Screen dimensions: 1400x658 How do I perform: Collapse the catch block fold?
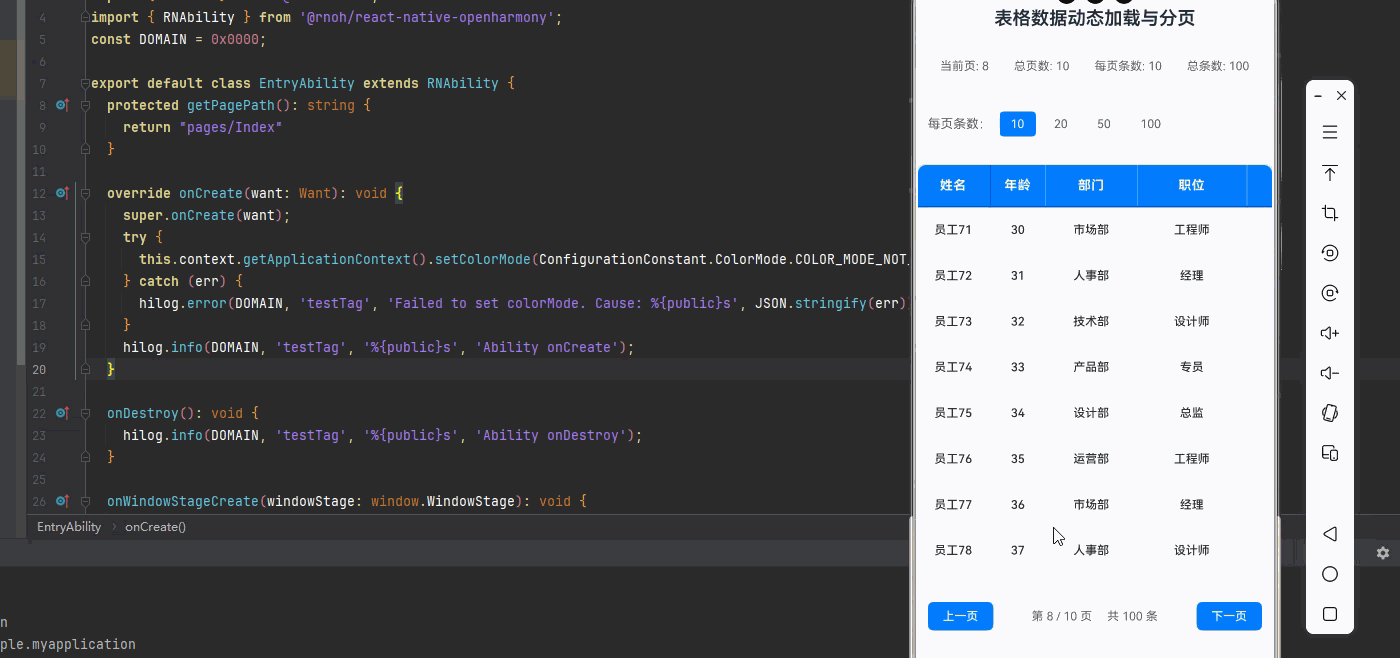point(85,281)
